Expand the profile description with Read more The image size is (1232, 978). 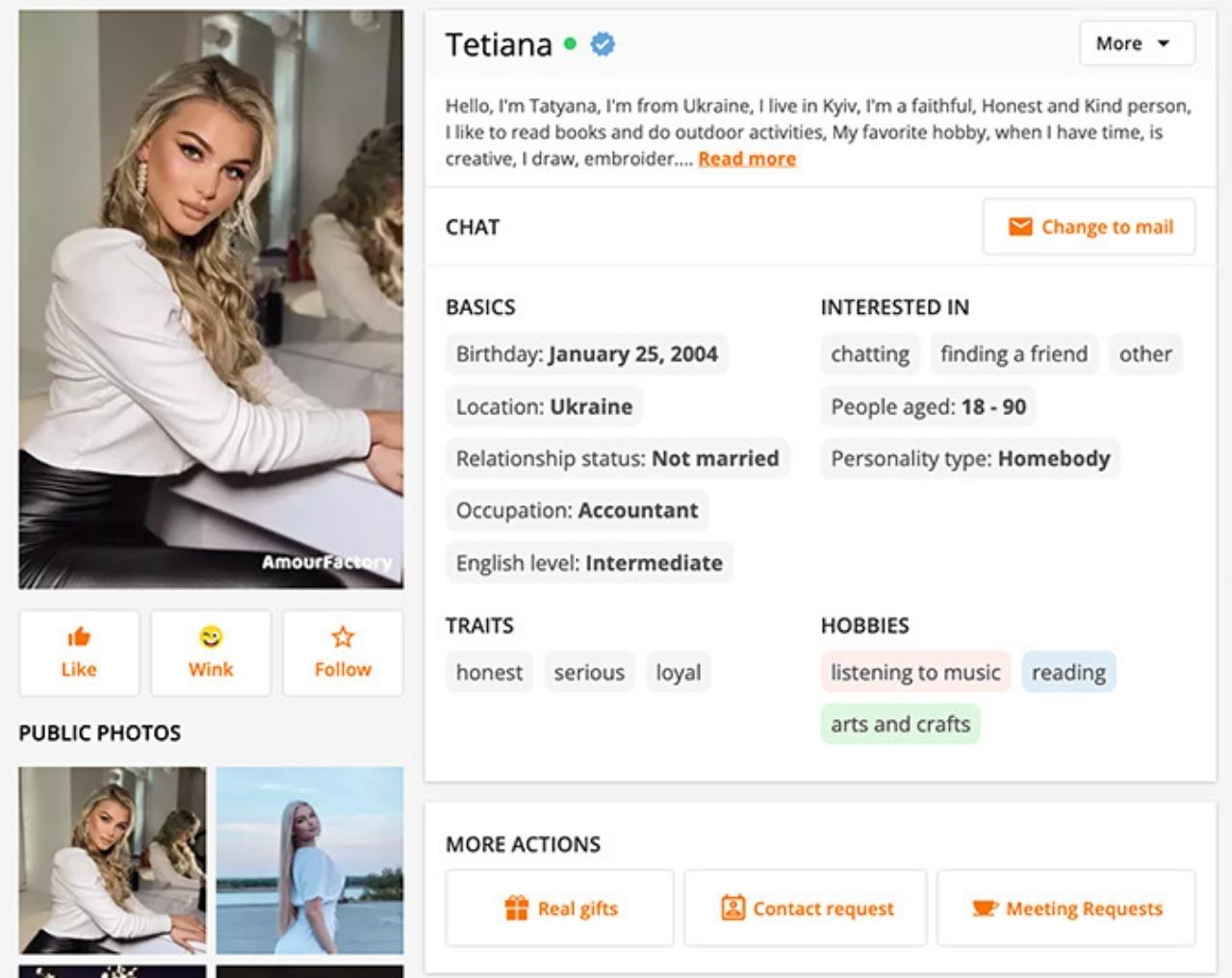coord(747,158)
